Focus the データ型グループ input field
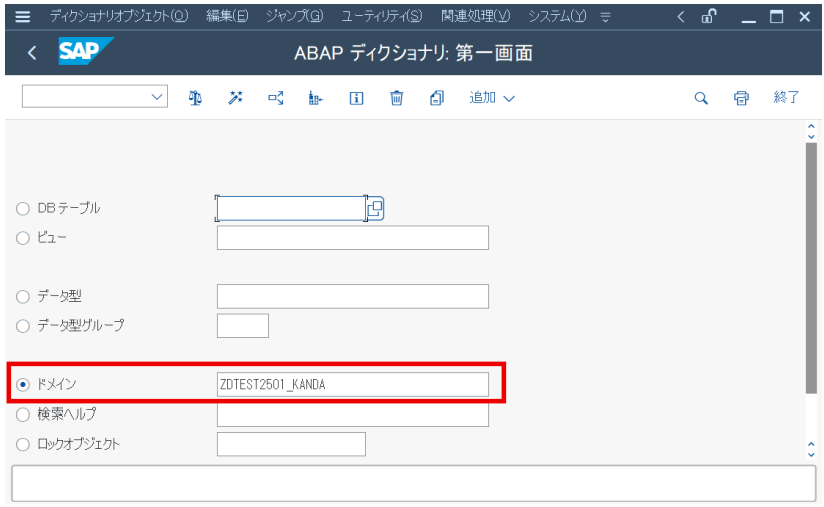This screenshot has height=507, width=824. [x=243, y=326]
